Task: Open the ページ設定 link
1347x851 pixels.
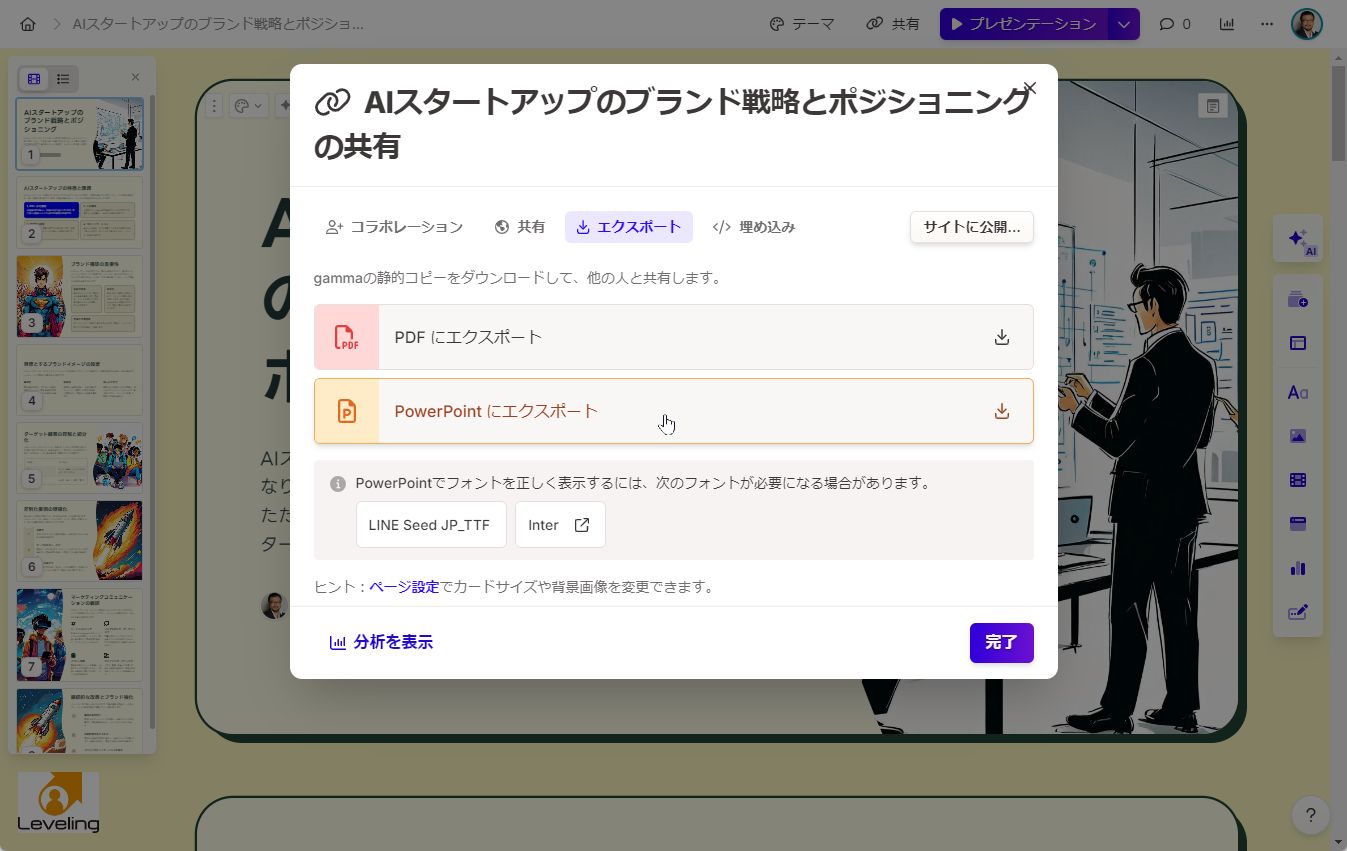Action: [x=402, y=587]
